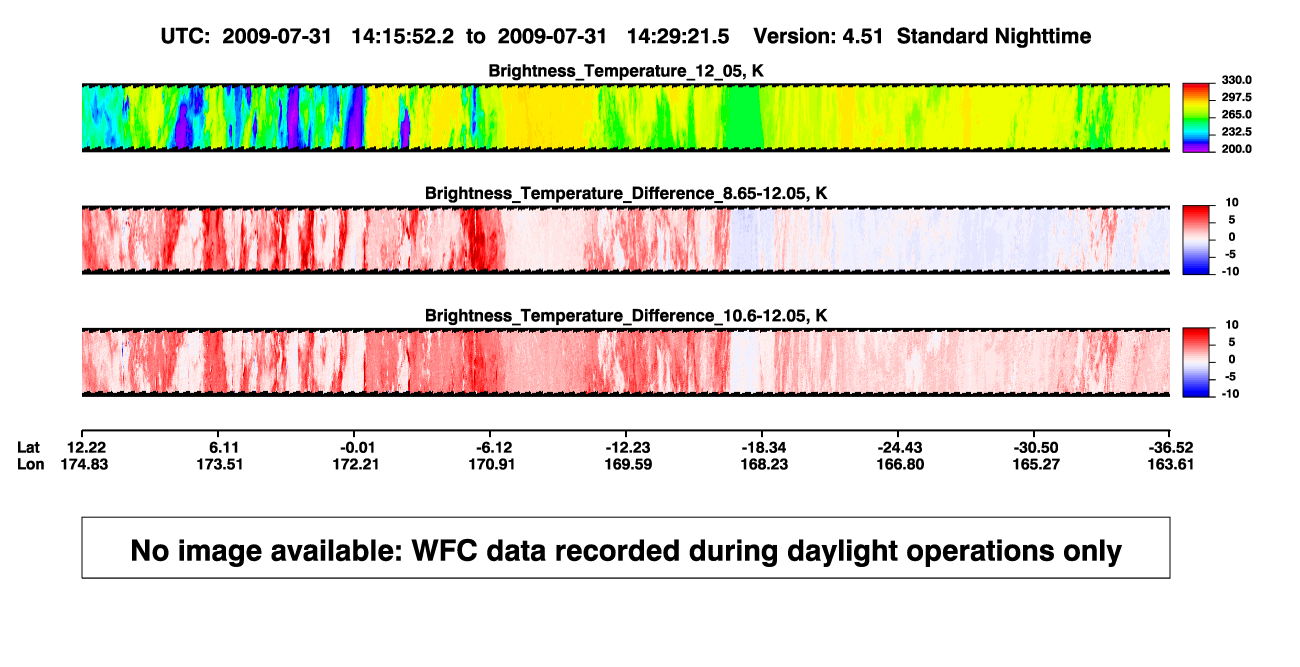Click the 10.6-12.05 difference color scale bar
Viewport: 1300px width, 667px height.
point(1197,361)
